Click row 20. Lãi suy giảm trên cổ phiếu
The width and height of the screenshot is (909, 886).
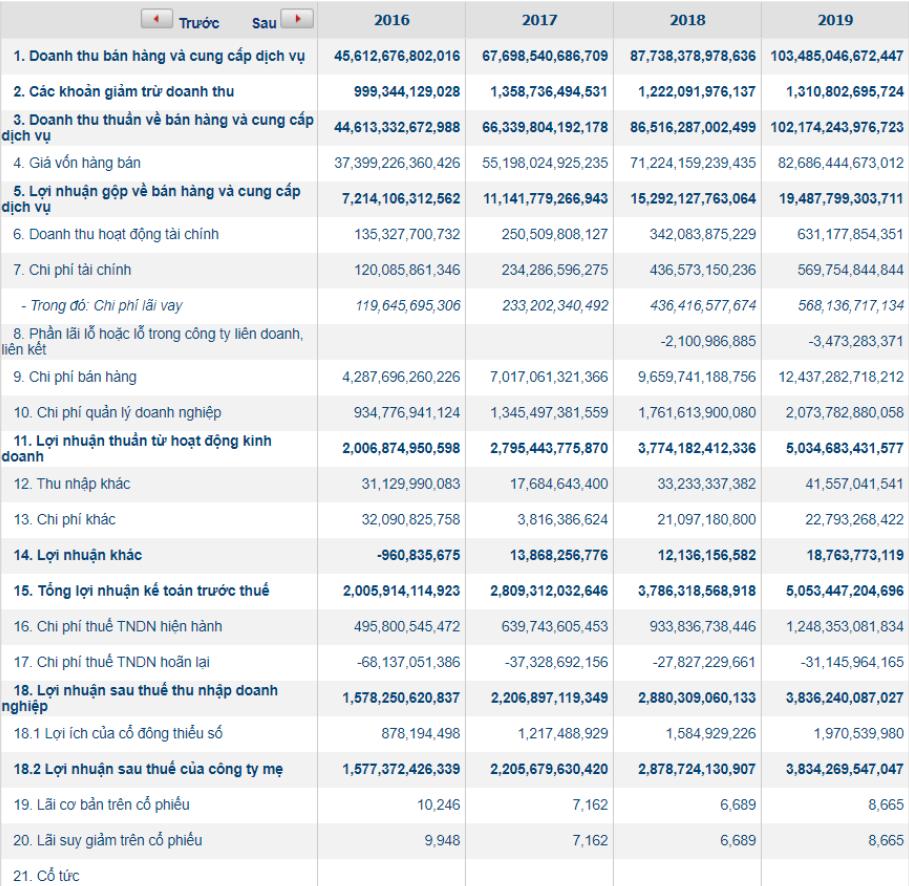tap(454, 841)
